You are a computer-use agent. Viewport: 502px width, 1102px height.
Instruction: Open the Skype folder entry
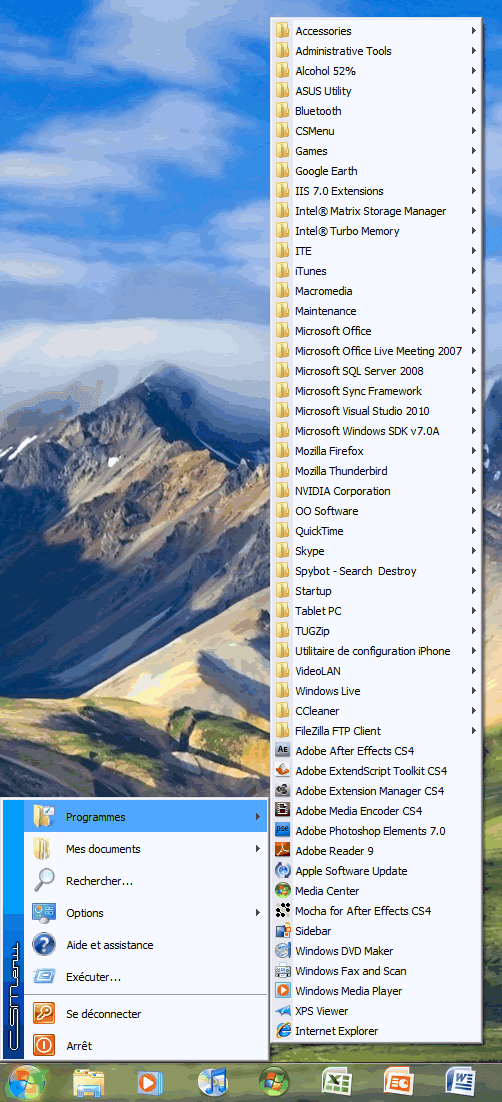377,551
